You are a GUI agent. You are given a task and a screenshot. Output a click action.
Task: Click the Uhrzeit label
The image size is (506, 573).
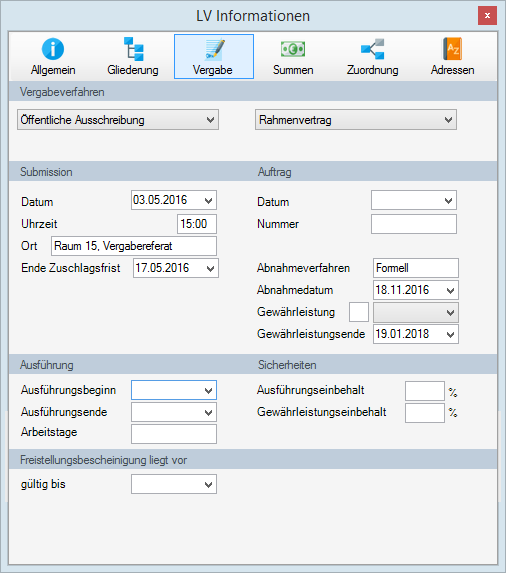point(39,224)
